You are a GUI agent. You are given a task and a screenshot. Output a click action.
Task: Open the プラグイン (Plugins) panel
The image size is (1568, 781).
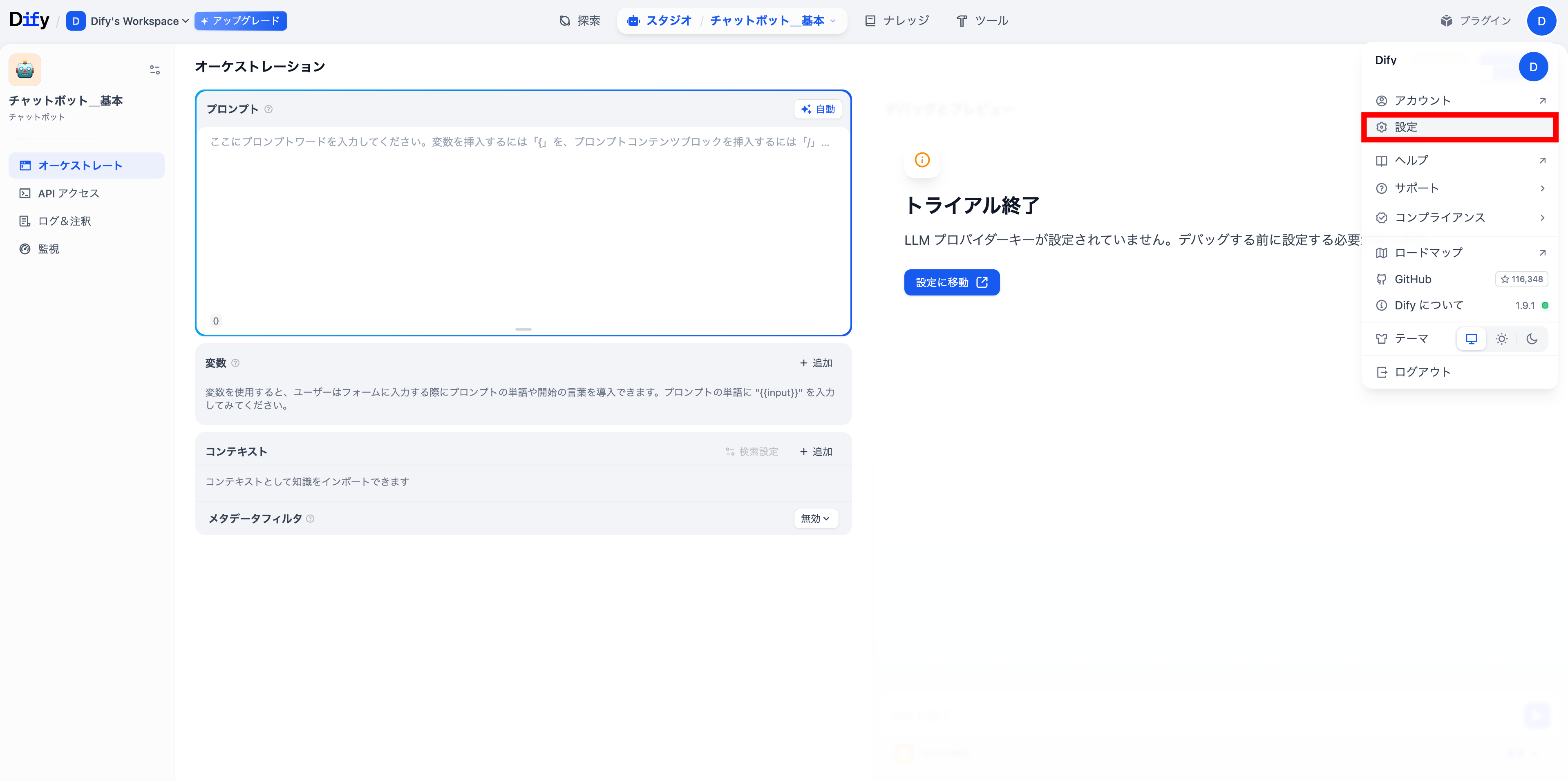(x=1476, y=20)
